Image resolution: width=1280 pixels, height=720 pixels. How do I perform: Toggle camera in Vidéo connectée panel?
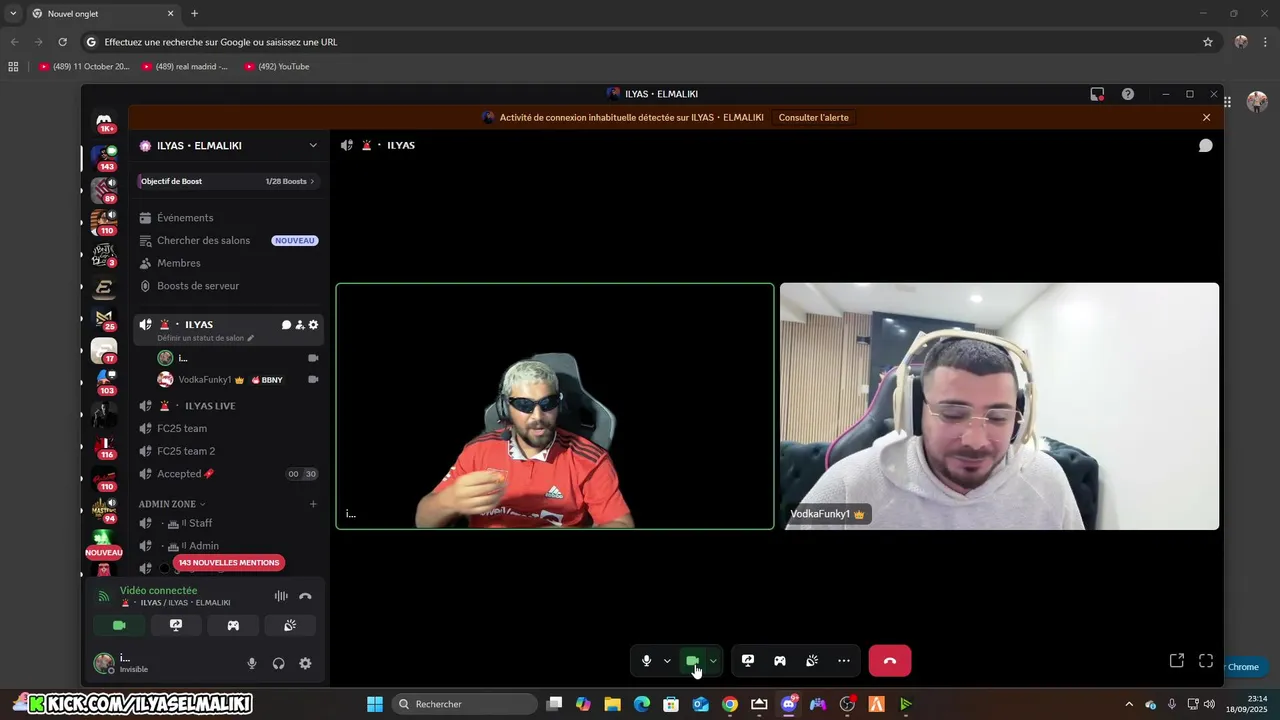(x=119, y=625)
